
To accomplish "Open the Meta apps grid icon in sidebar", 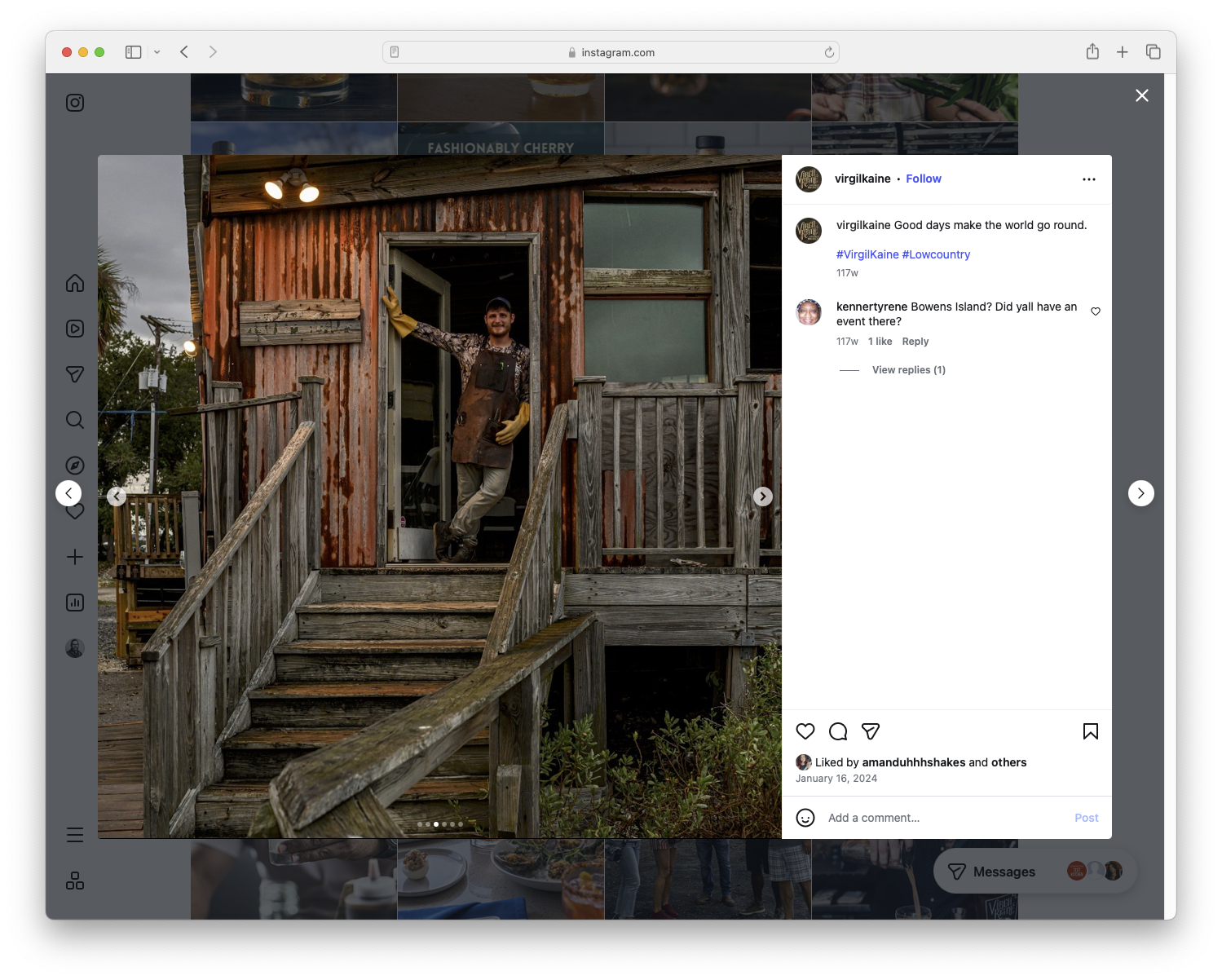I will (75, 881).
